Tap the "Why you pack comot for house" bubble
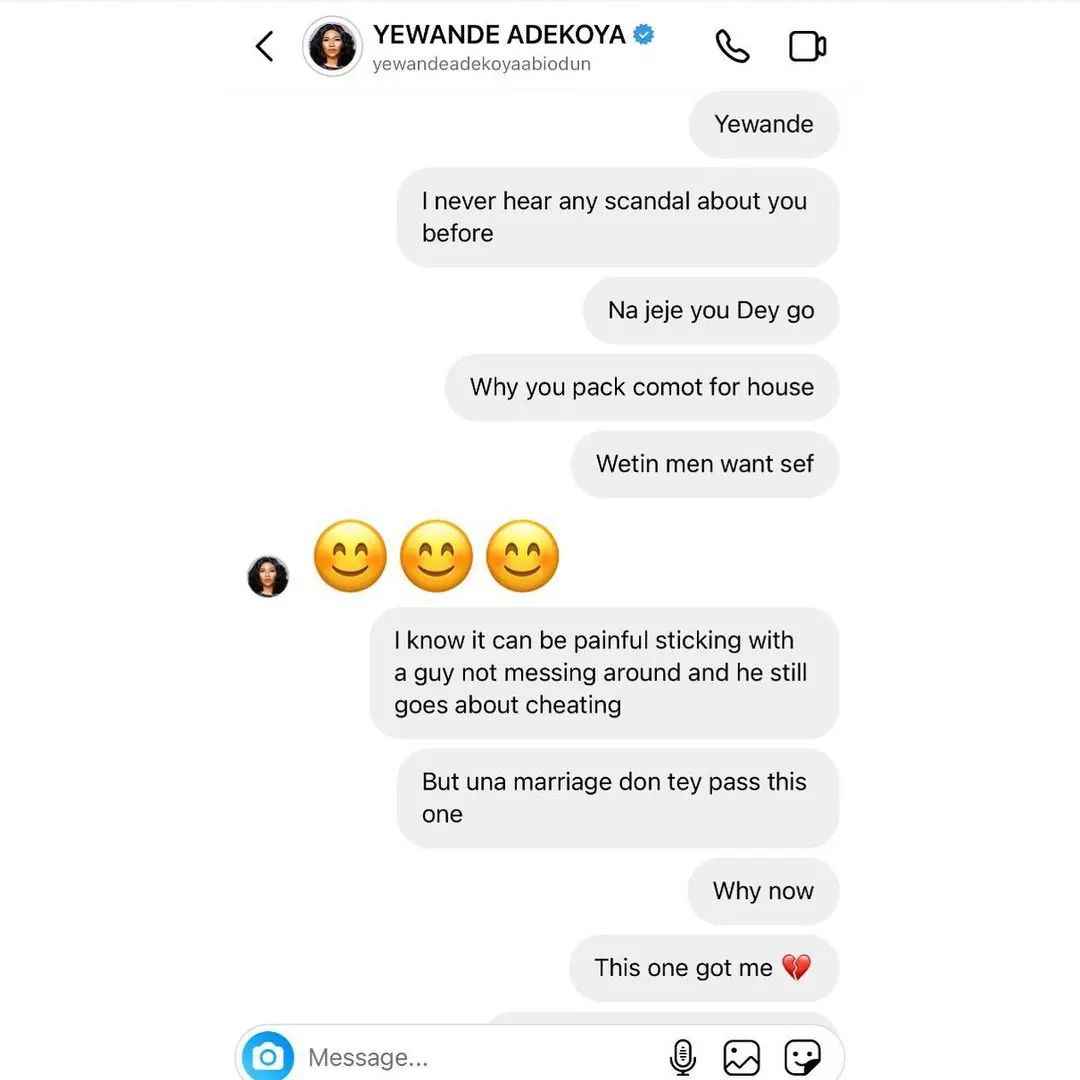 click(642, 387)
